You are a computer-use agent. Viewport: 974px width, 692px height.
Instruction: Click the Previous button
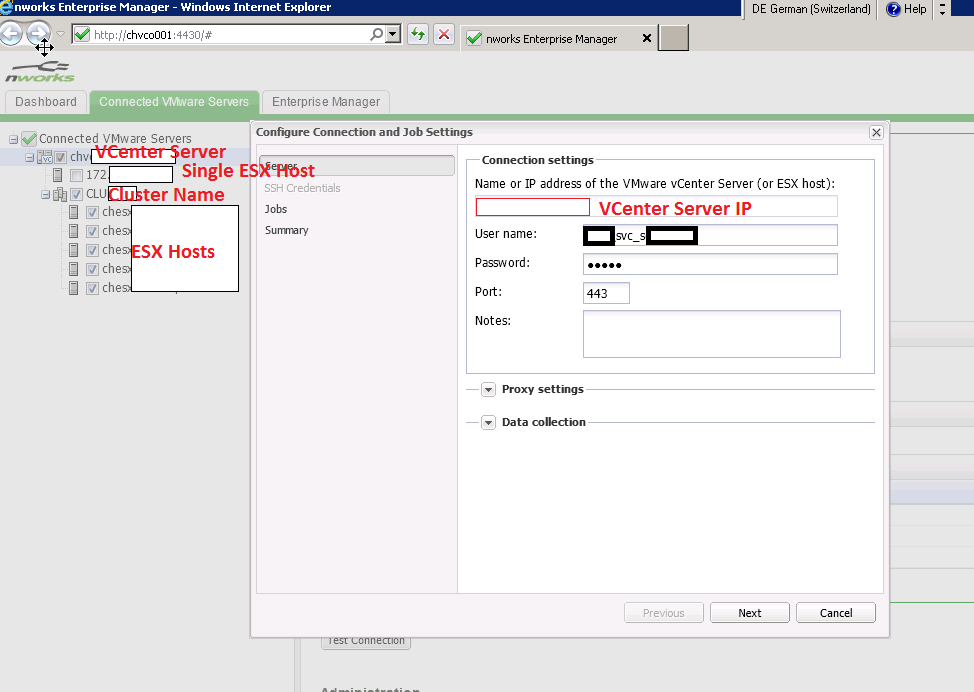663,612
